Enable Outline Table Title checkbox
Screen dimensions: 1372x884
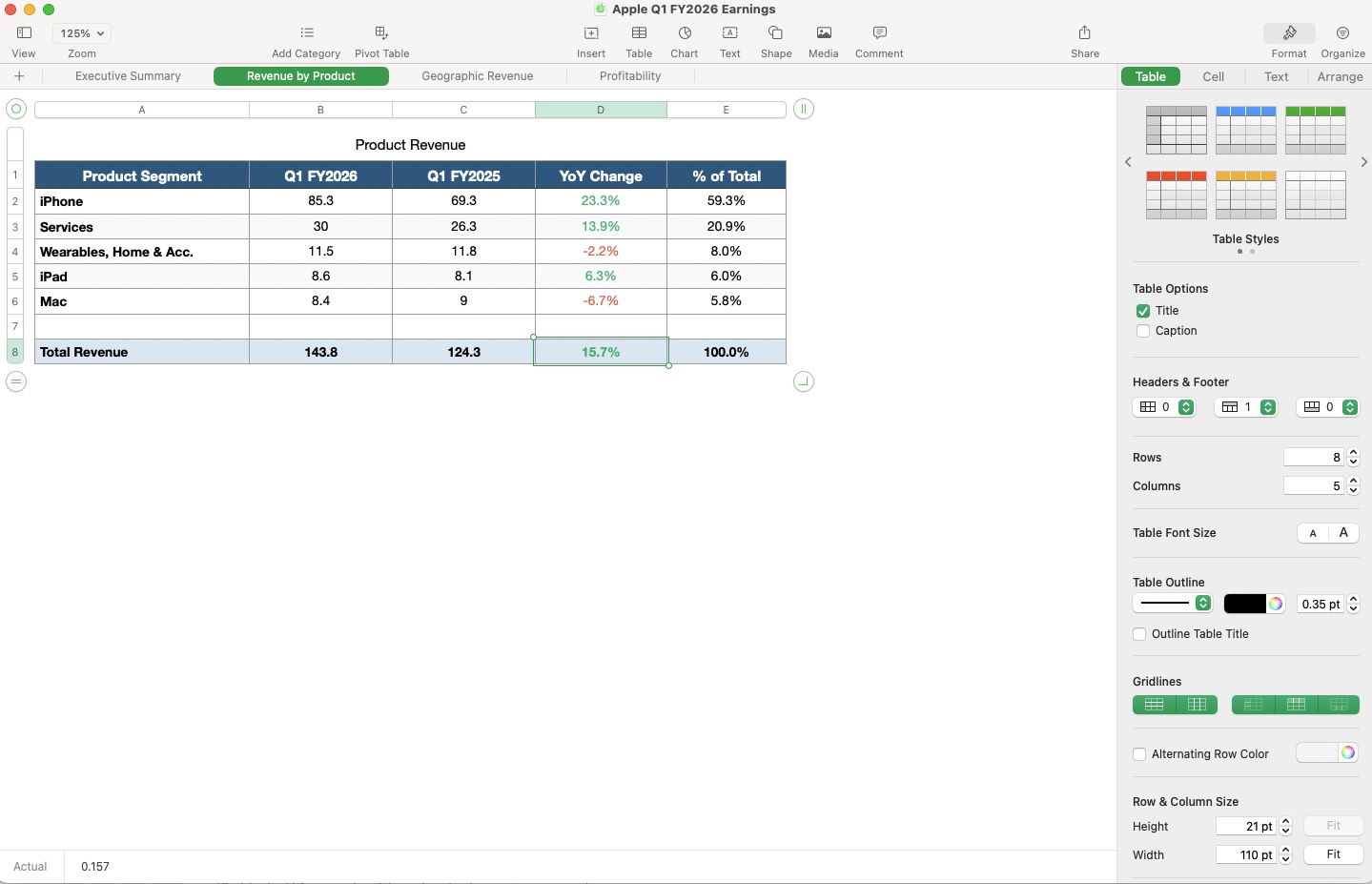(x=1139, y=634)
